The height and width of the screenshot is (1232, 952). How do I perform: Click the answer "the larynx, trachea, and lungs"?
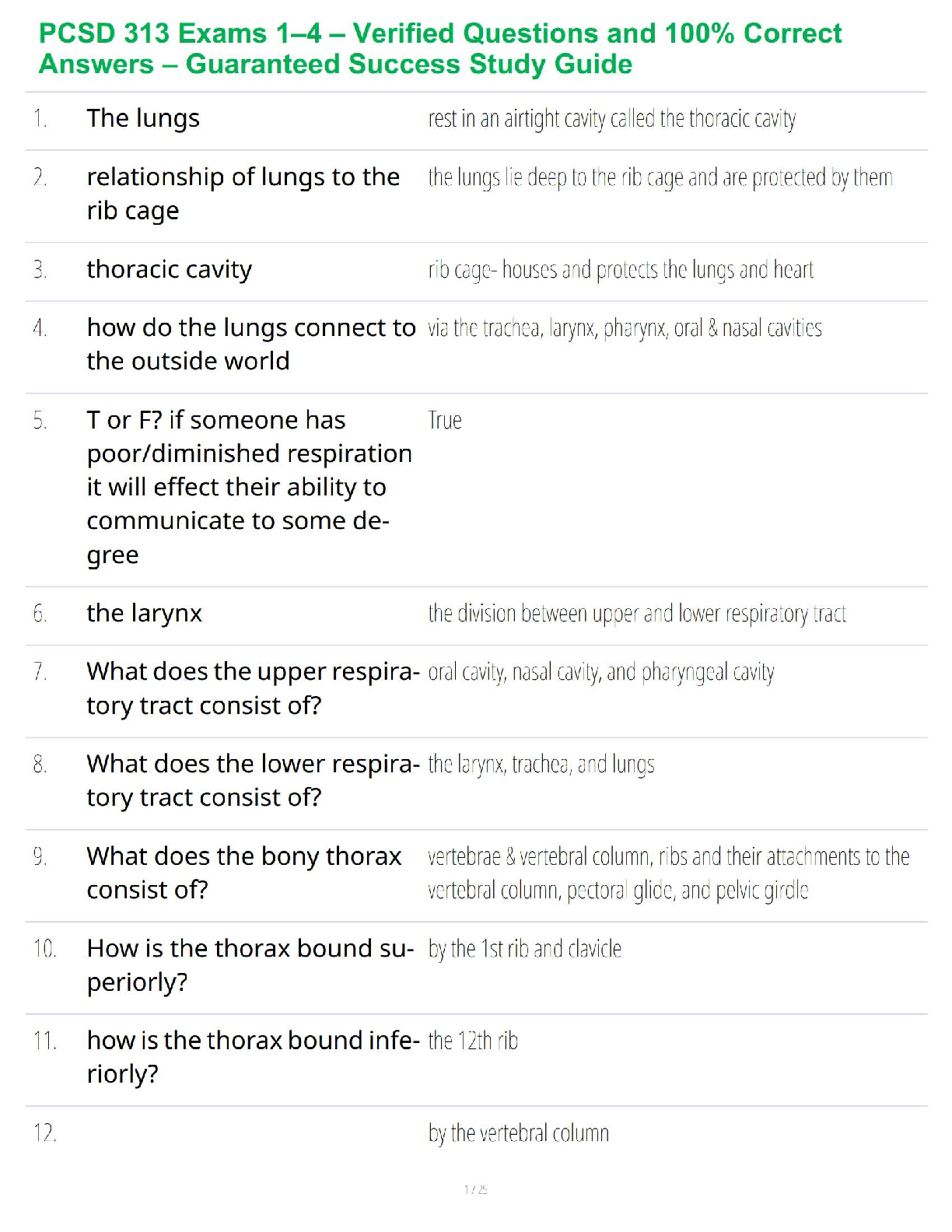click(x=541, y=765)
